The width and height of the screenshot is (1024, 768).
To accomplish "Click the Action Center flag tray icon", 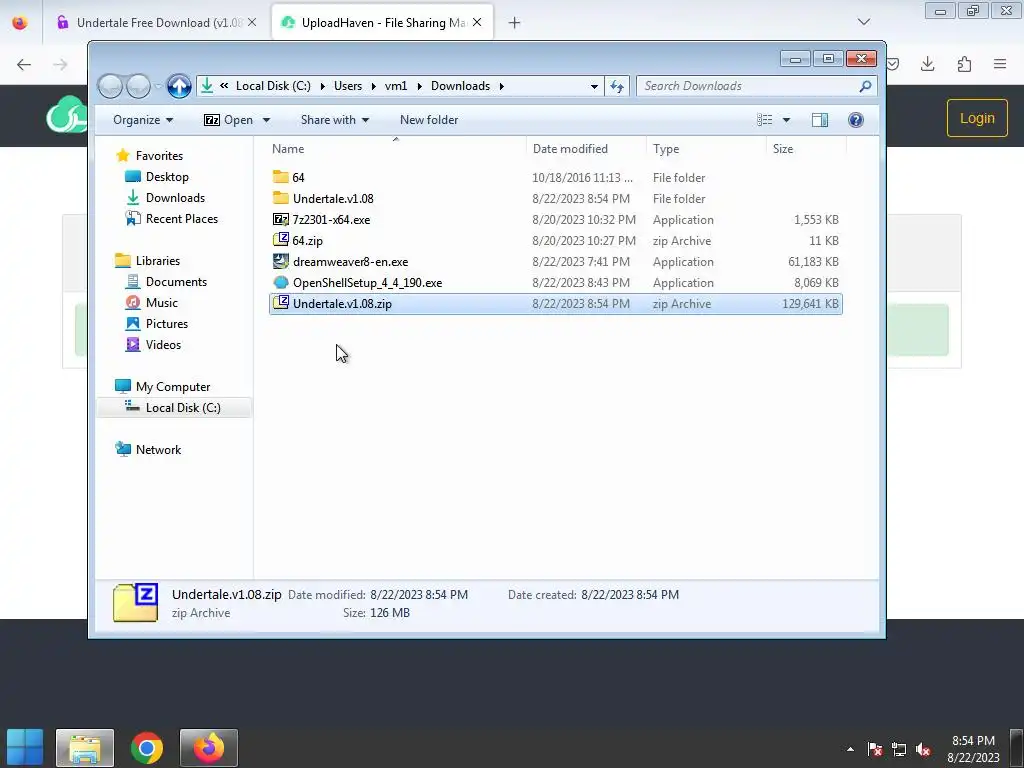I will pyautogui.click(x=875, y=749).
